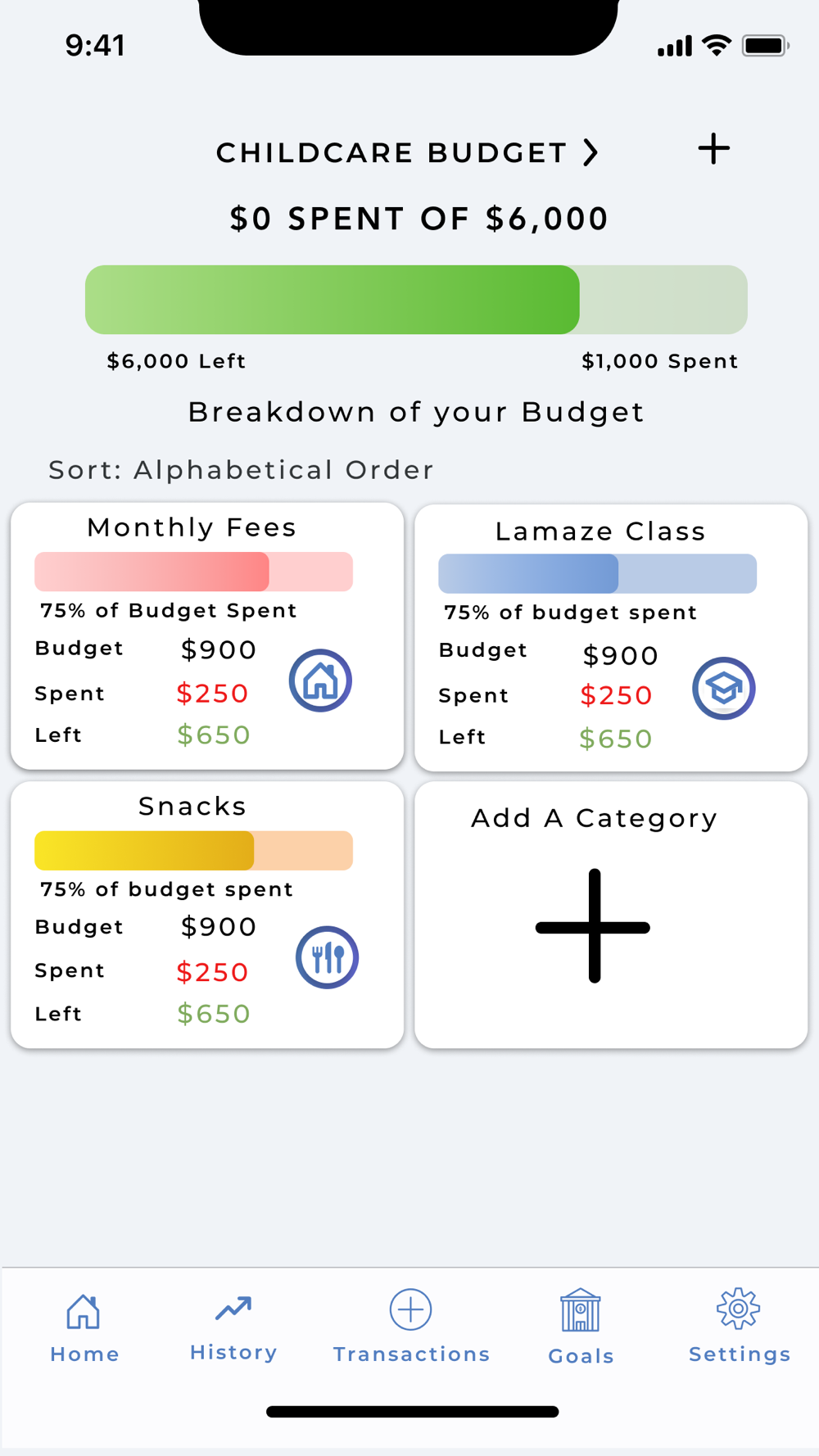Tap the graduation cap icon in Lamaze Class
Image resolution: width=819 pixels, height=1456 pixels.
click(x=724, y=689)
